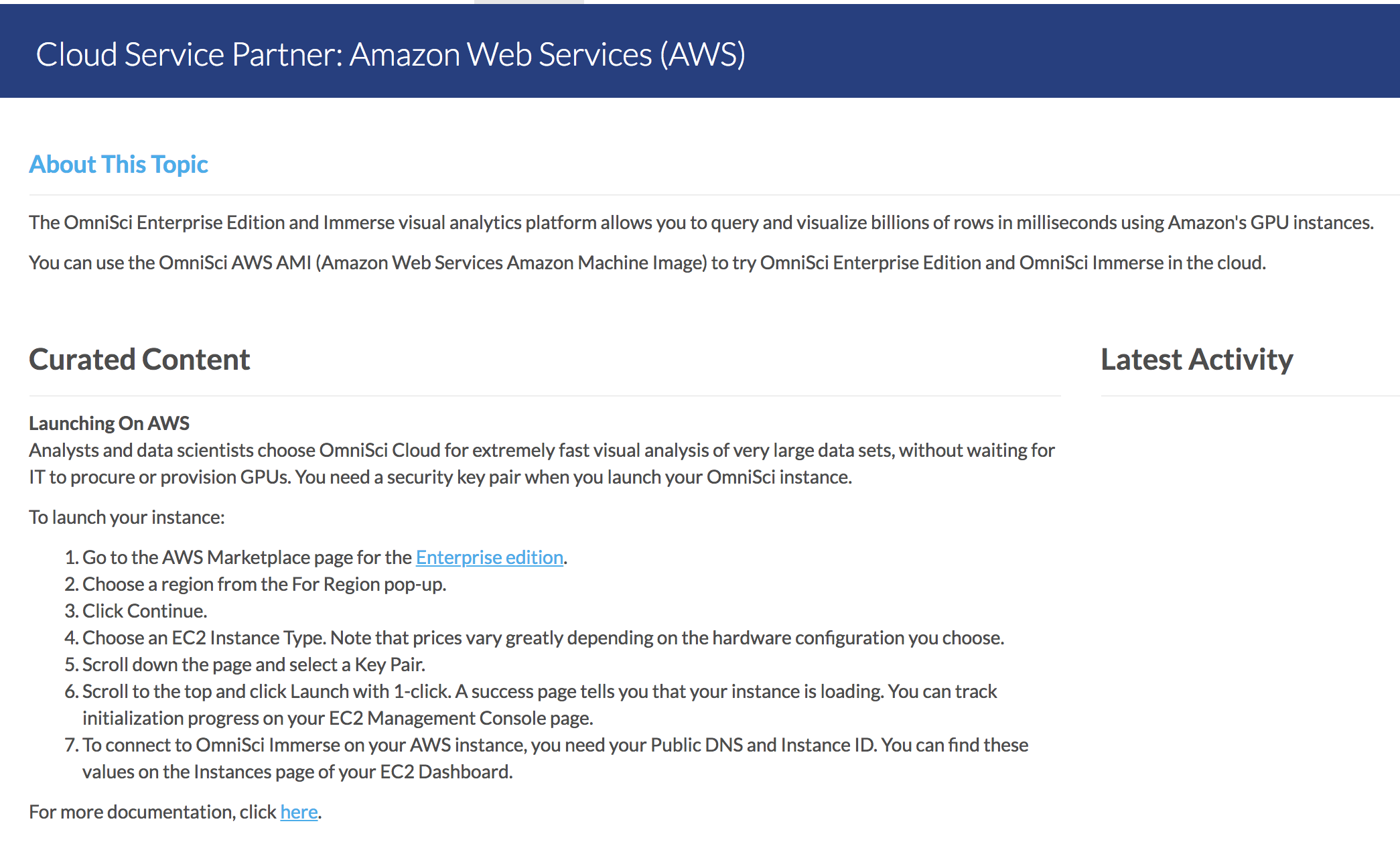The width and height of the screenshot is (1400, 844).
Task: Click the Public DNS and Instance ID step
Action: pos(555,745)
